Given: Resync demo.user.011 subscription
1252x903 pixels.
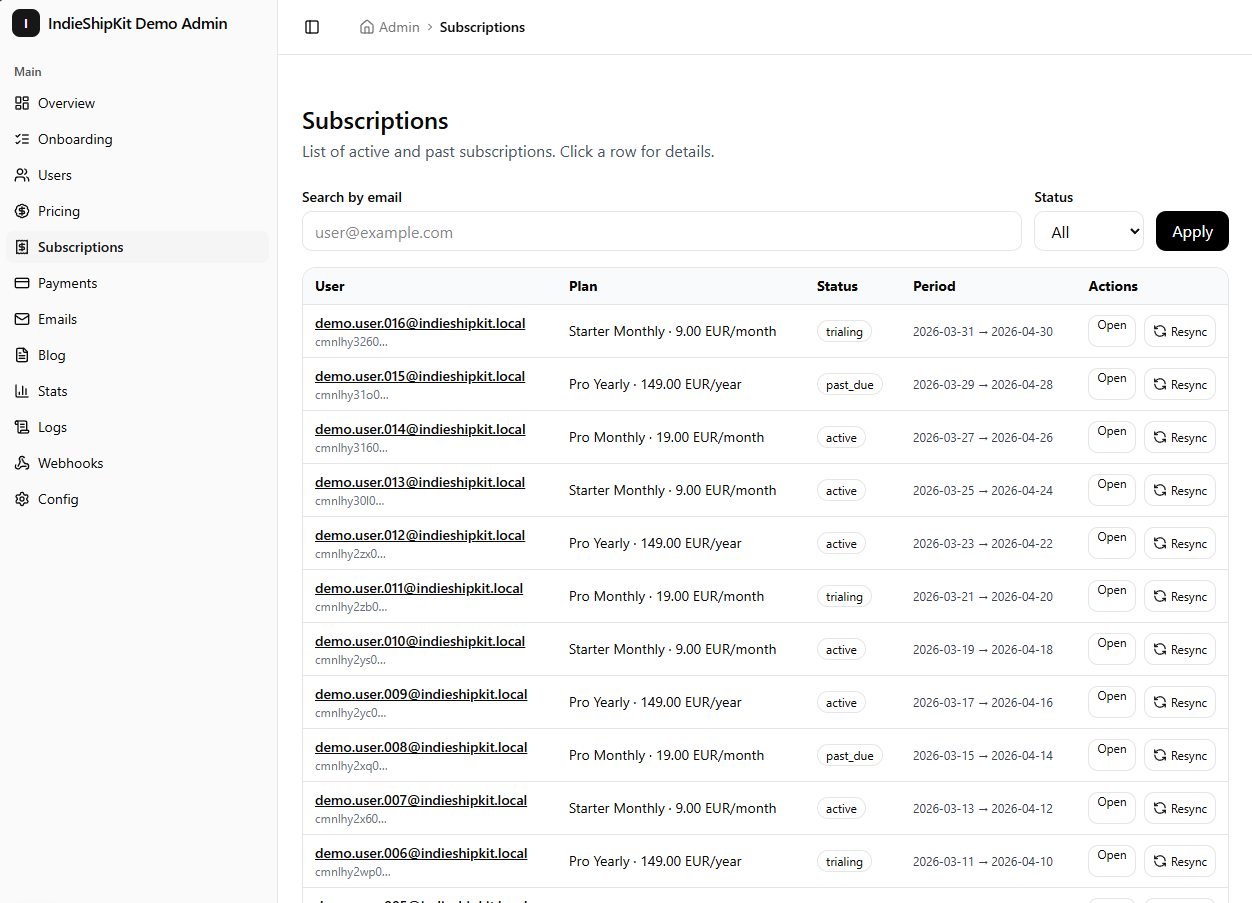Looking at the screenshot, I should [x=1180, y=596].
